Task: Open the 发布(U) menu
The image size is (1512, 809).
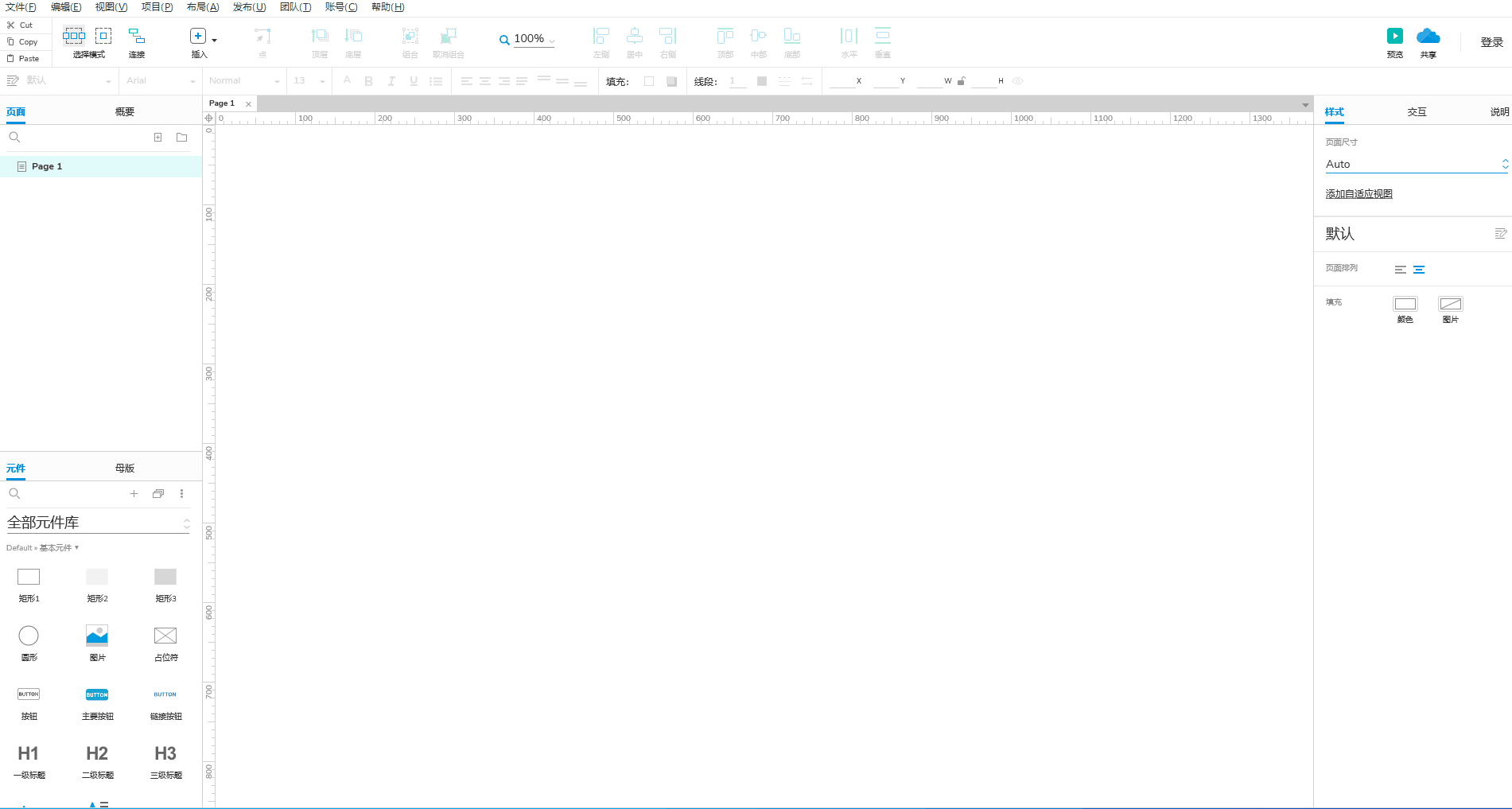Action: tap(249, 7)
